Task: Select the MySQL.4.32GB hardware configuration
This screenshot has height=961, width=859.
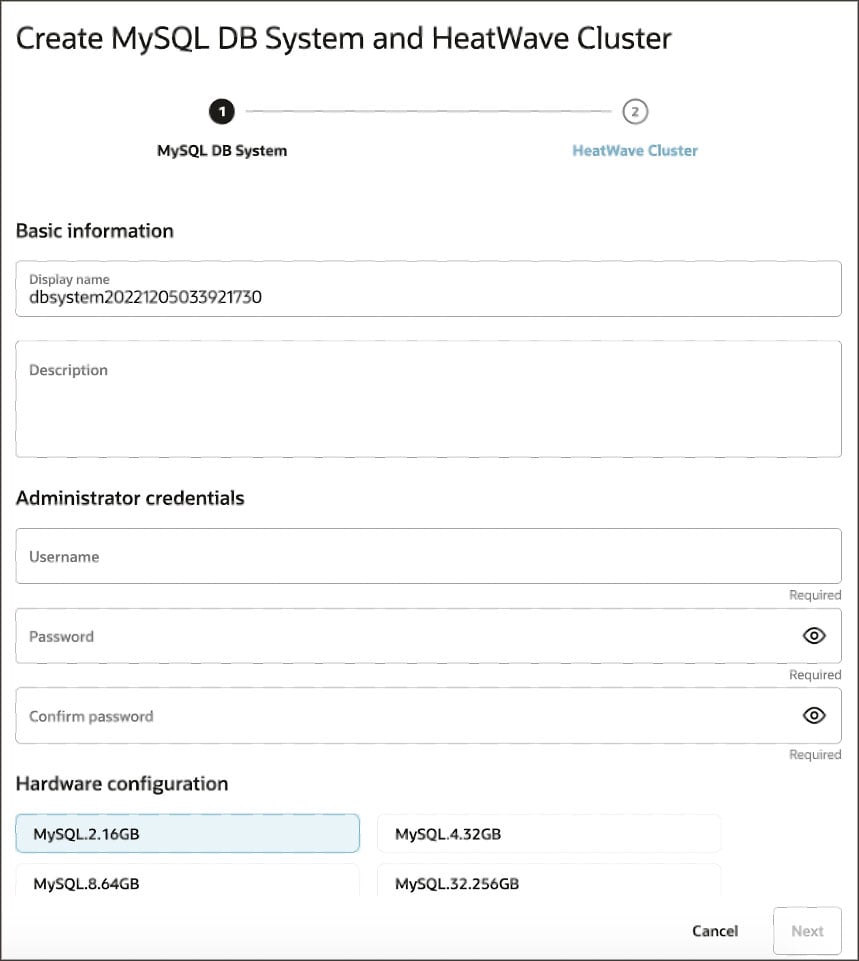Action: [548, 832]
